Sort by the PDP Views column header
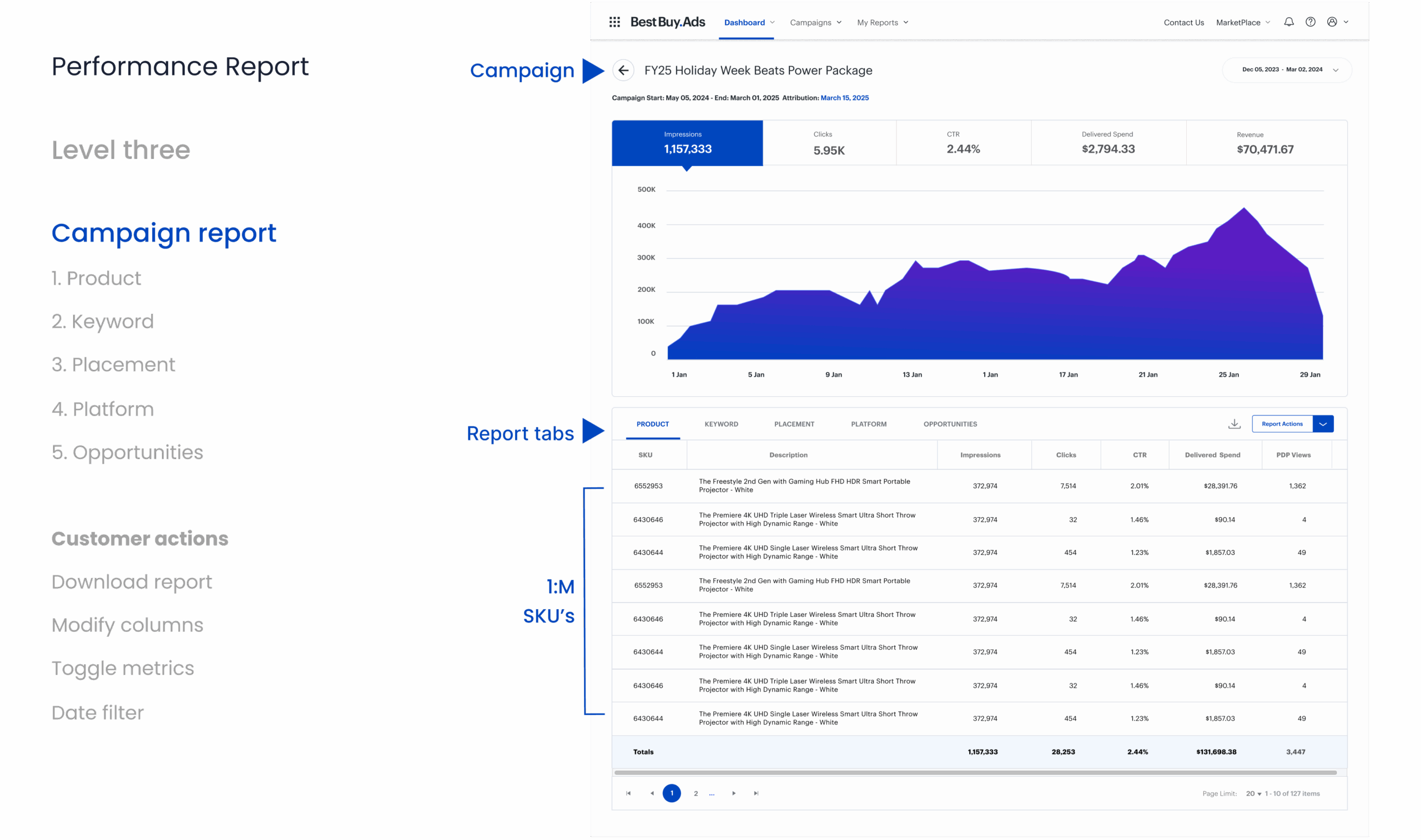This screenshot has height=840, width=1421. pos(1293,455)
